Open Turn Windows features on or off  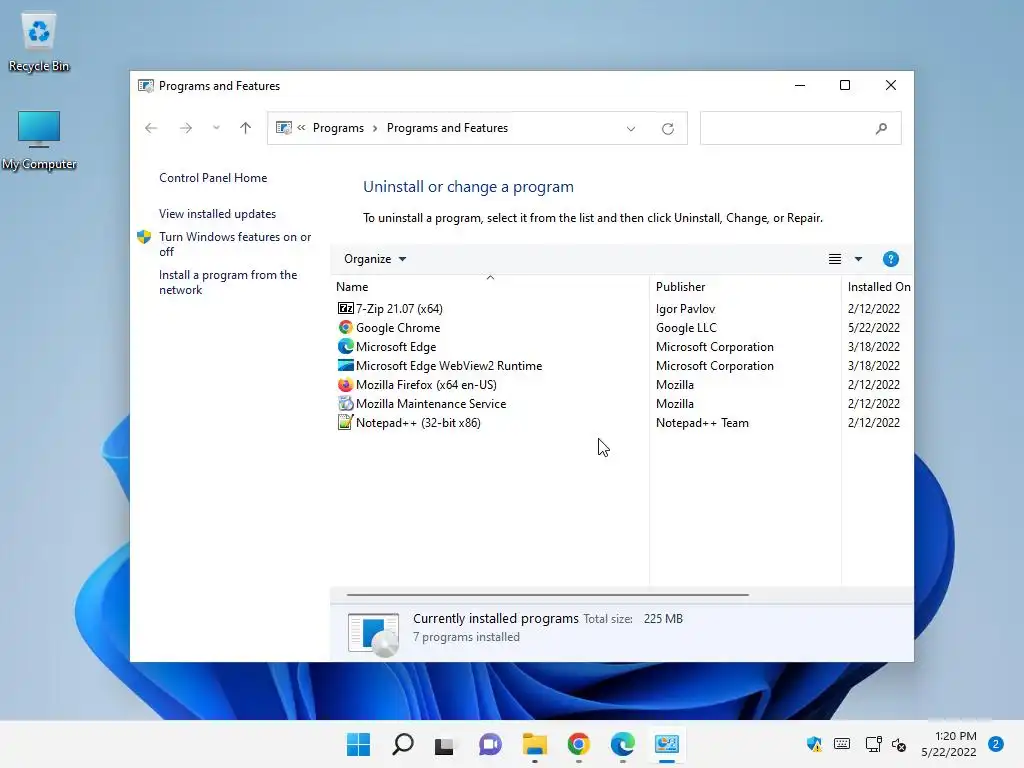coord(234,244)
